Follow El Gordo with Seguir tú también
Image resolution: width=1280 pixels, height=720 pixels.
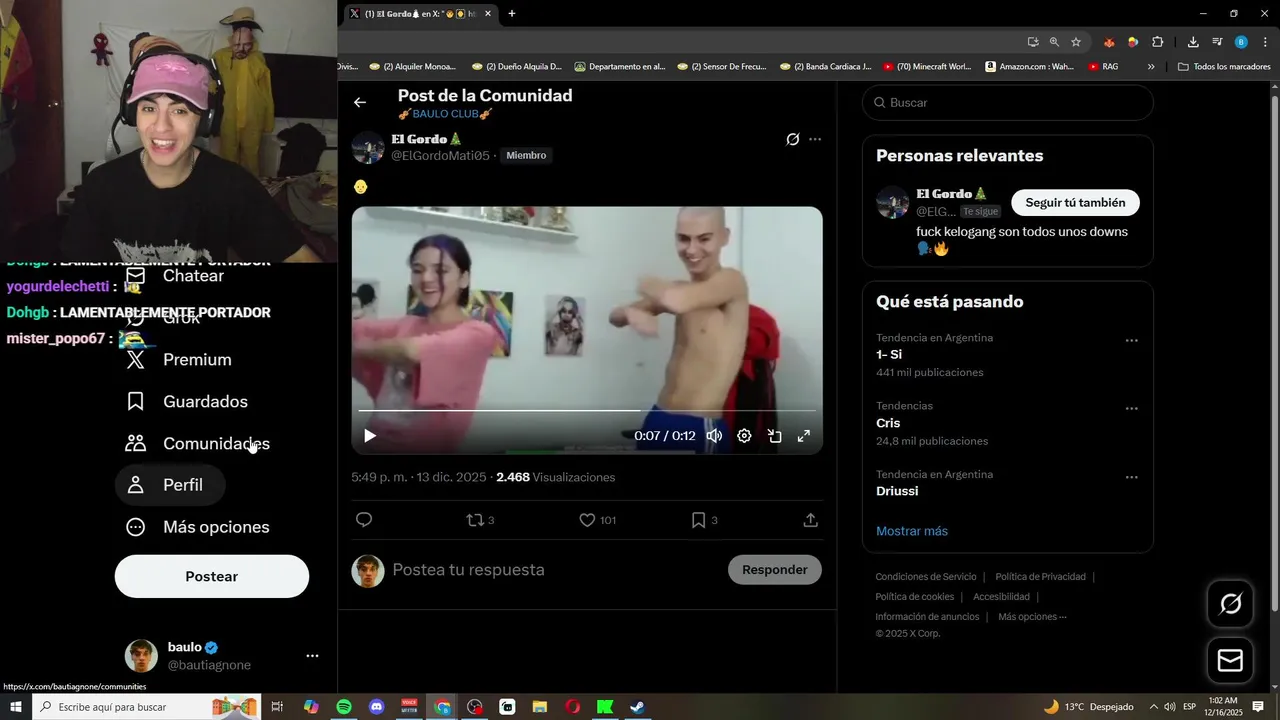click(1075, 203)
